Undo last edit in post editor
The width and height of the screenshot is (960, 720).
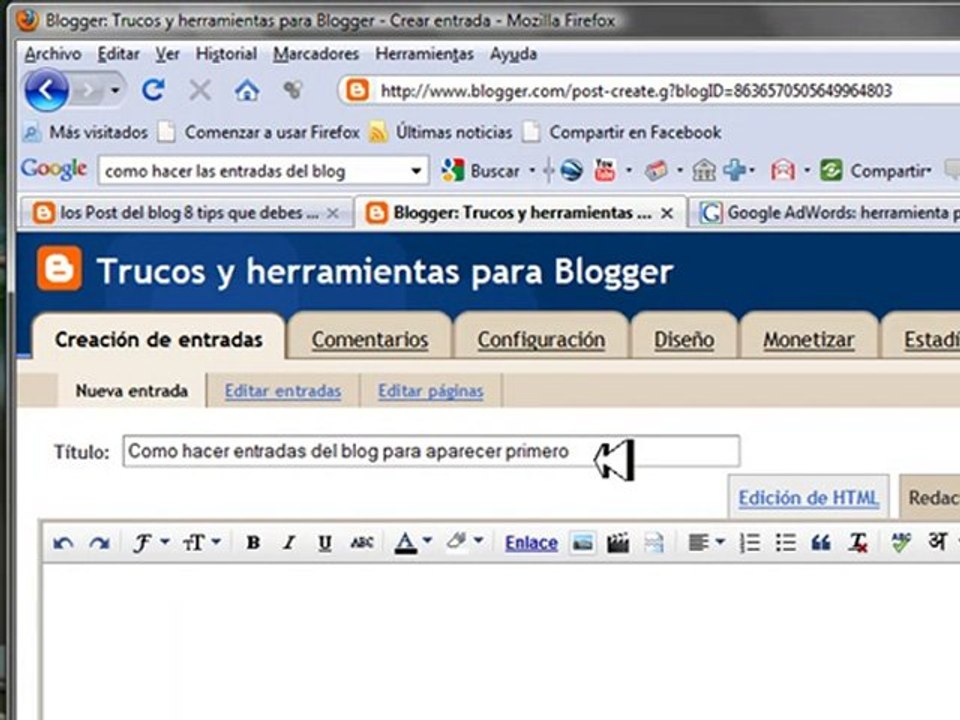pos(63,542)
